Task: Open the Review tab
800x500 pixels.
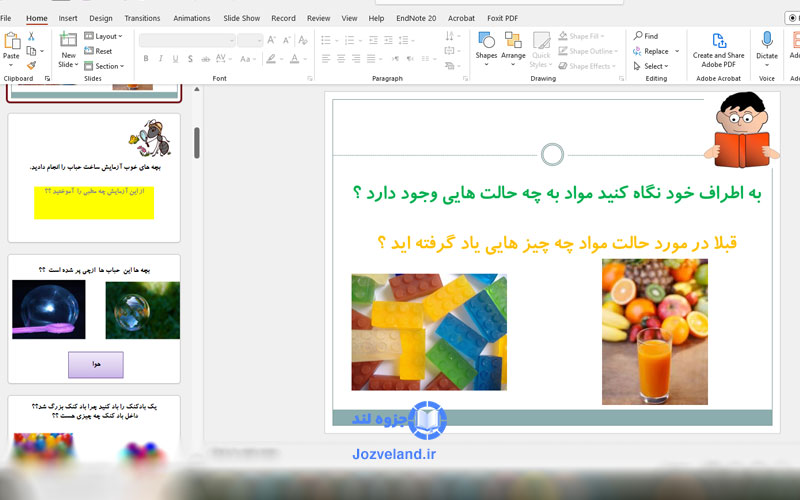Action: [318, 18]
